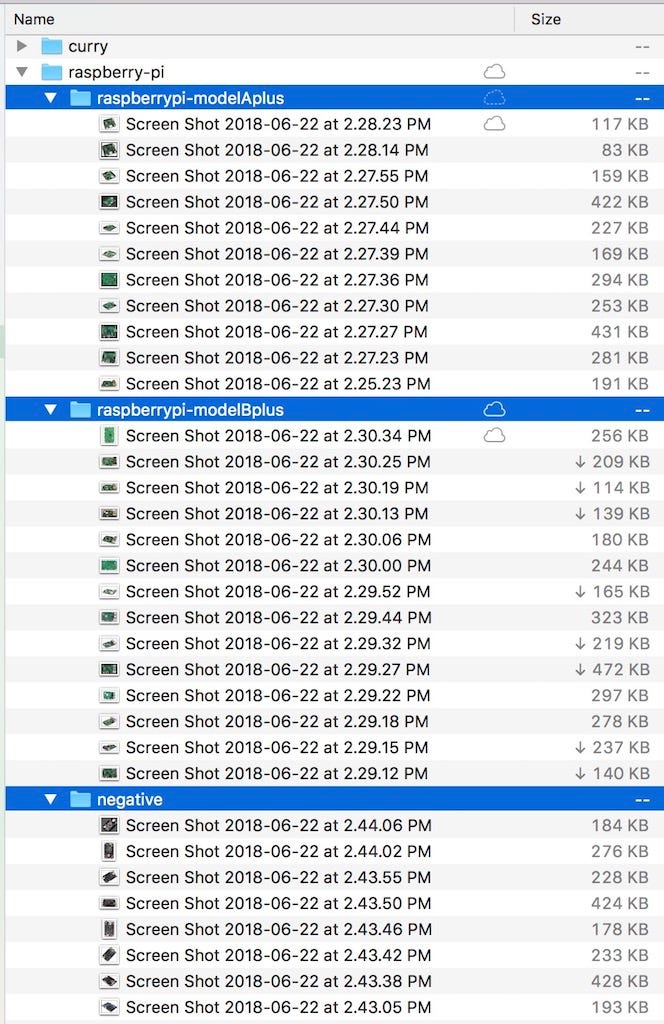Sort by the Name column header
664x1024 pixels.
tap(34, 20)
